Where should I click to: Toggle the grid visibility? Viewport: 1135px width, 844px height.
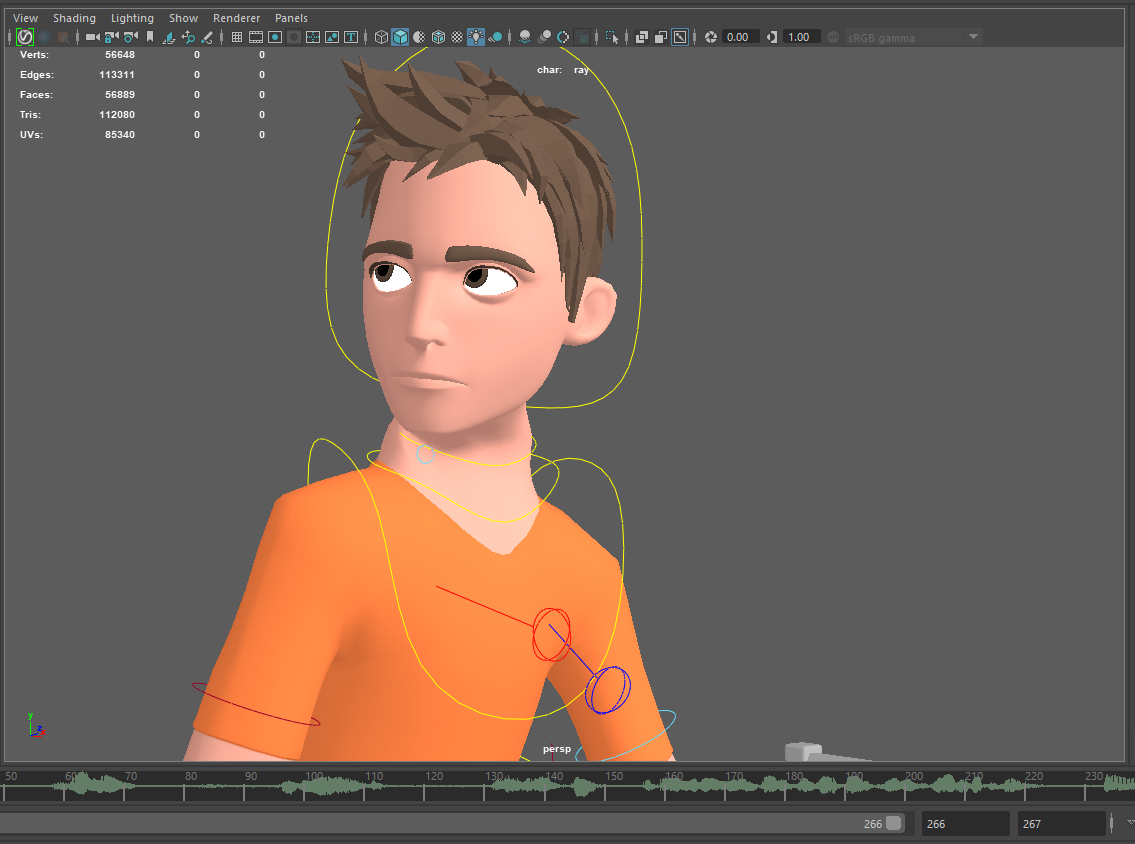click(236, 36)
